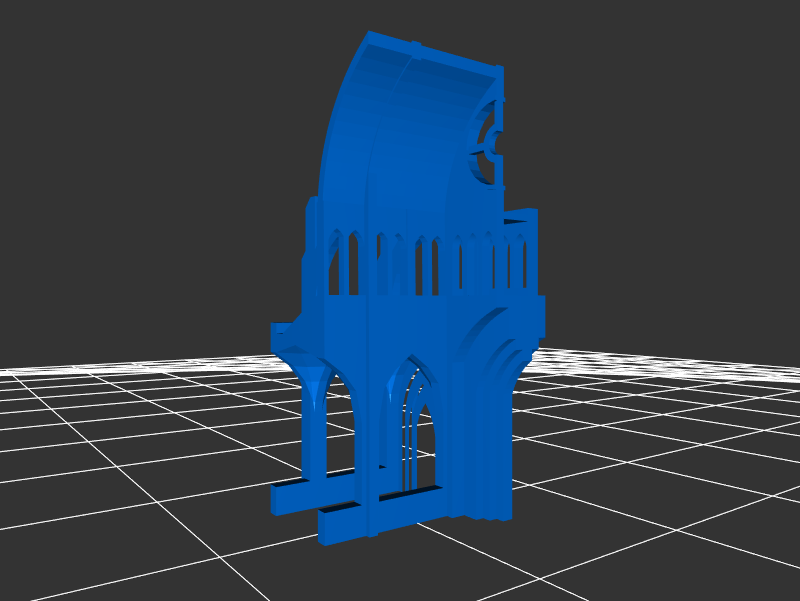Click the rear base beam's left end
The height and width of the screenshot is (601, 800).
282,496
